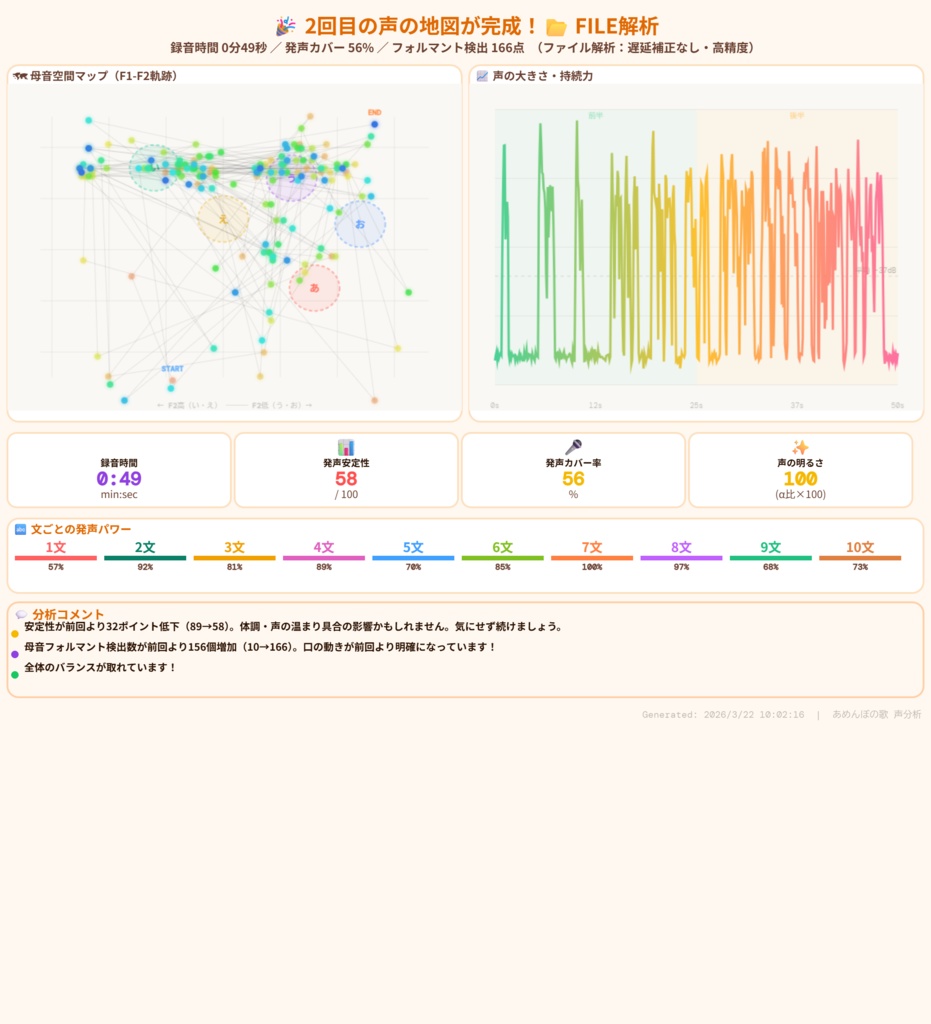Click the 母音空間マップ（F1-F2軌跡） panel title

click(104, 76)
